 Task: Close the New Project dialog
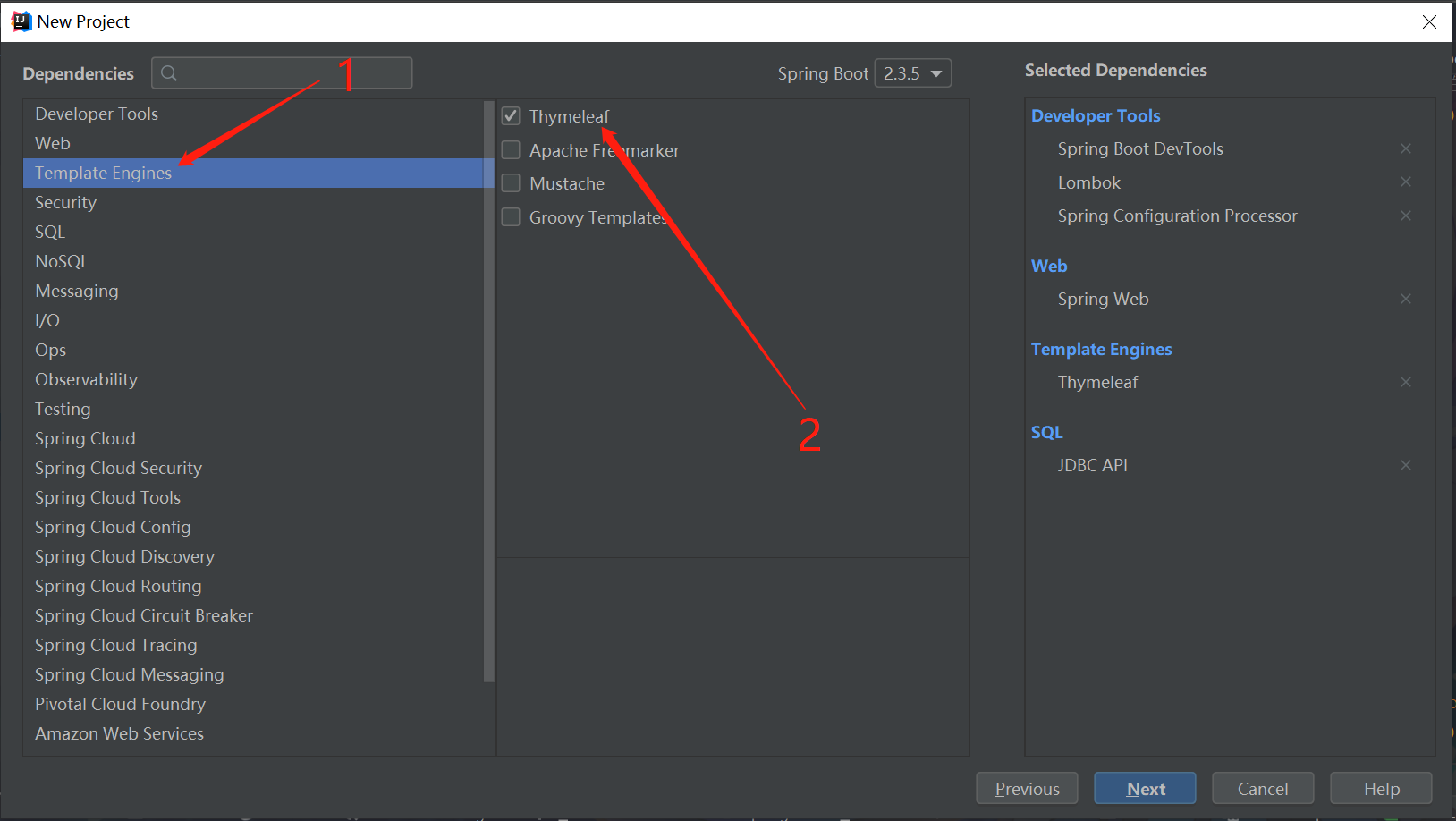(1429, 21)
